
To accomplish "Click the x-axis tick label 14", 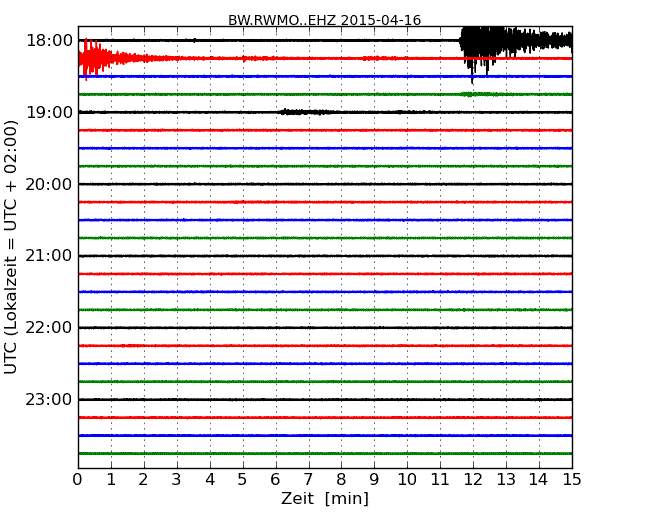I will (538, 480).
